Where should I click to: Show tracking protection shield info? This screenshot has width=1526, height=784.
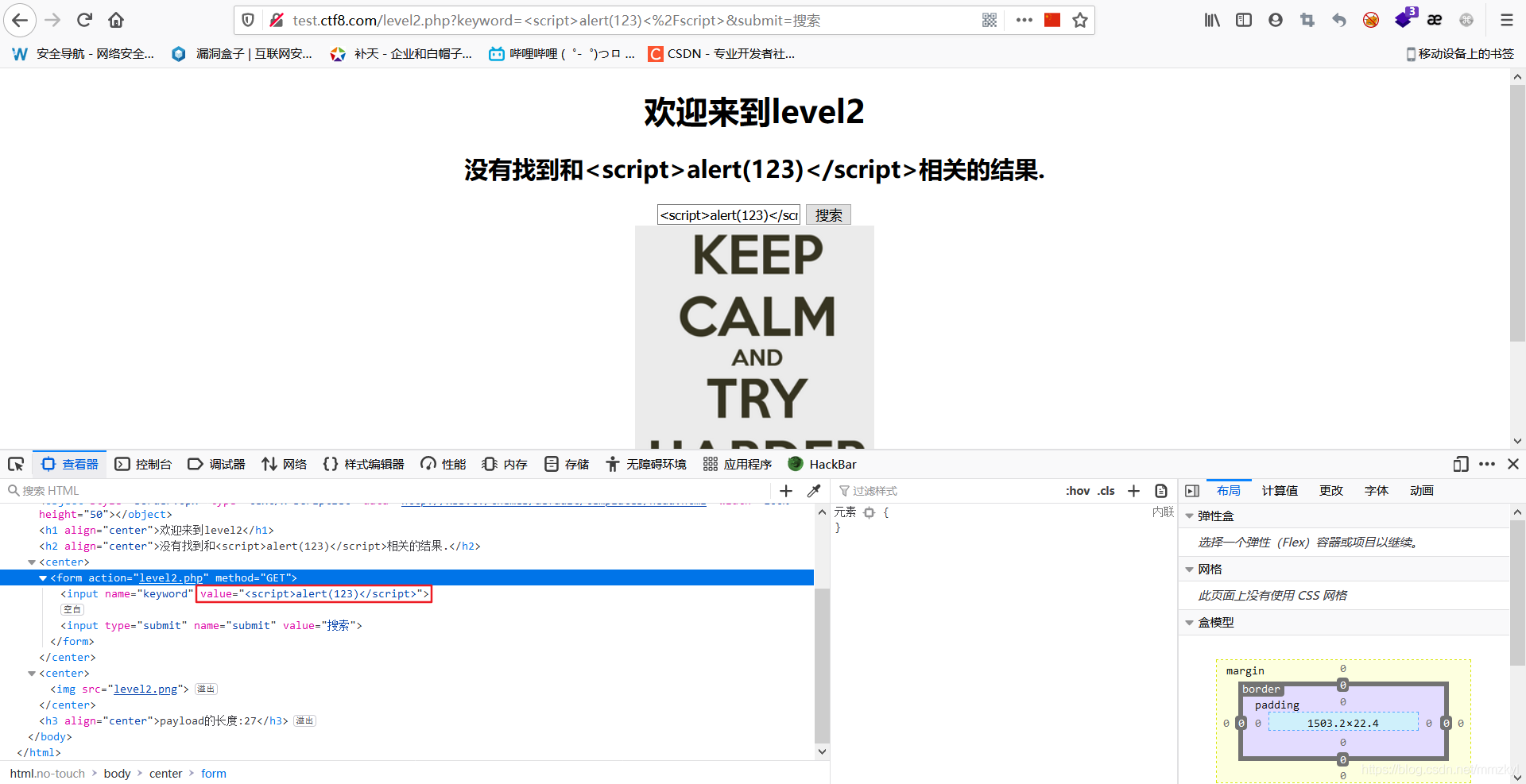(248, 20)
